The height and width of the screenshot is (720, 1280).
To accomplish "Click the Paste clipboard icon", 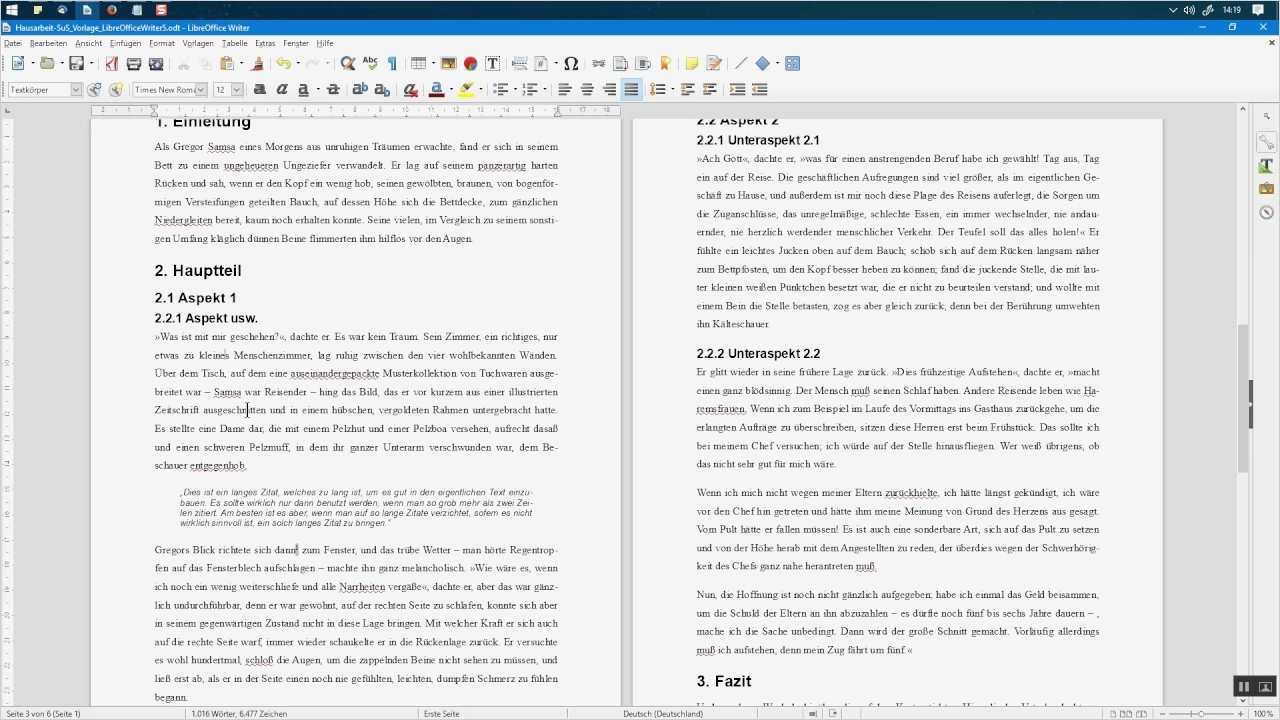I will [227, 64].
